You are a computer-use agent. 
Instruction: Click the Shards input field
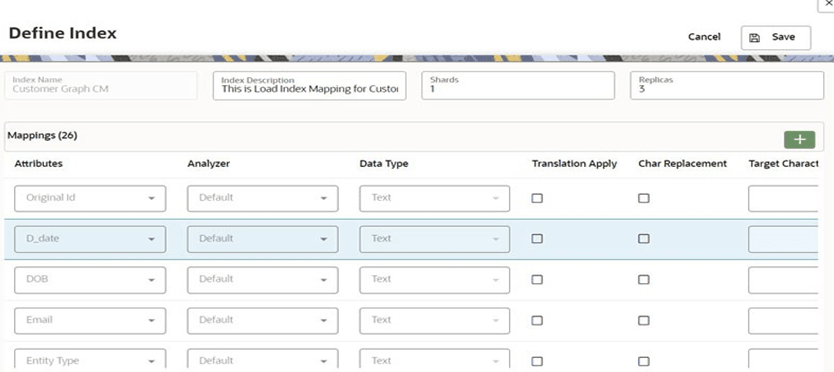[x=518, y=86]
